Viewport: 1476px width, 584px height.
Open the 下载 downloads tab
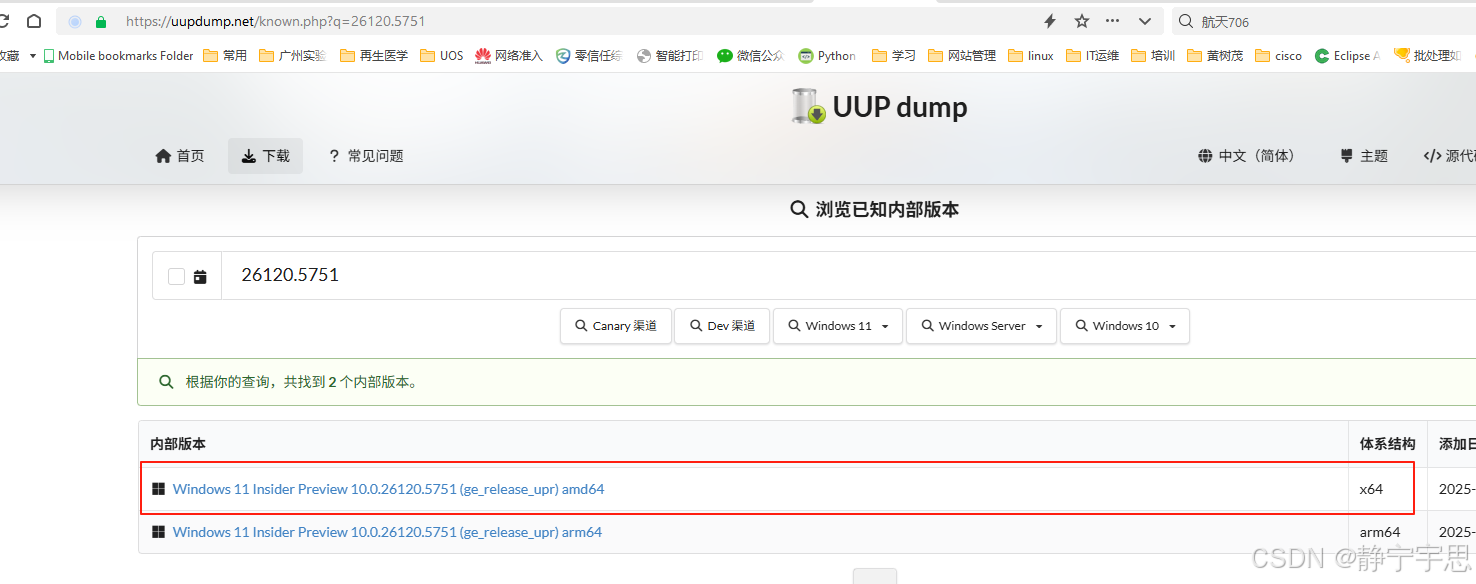[265, 156]
